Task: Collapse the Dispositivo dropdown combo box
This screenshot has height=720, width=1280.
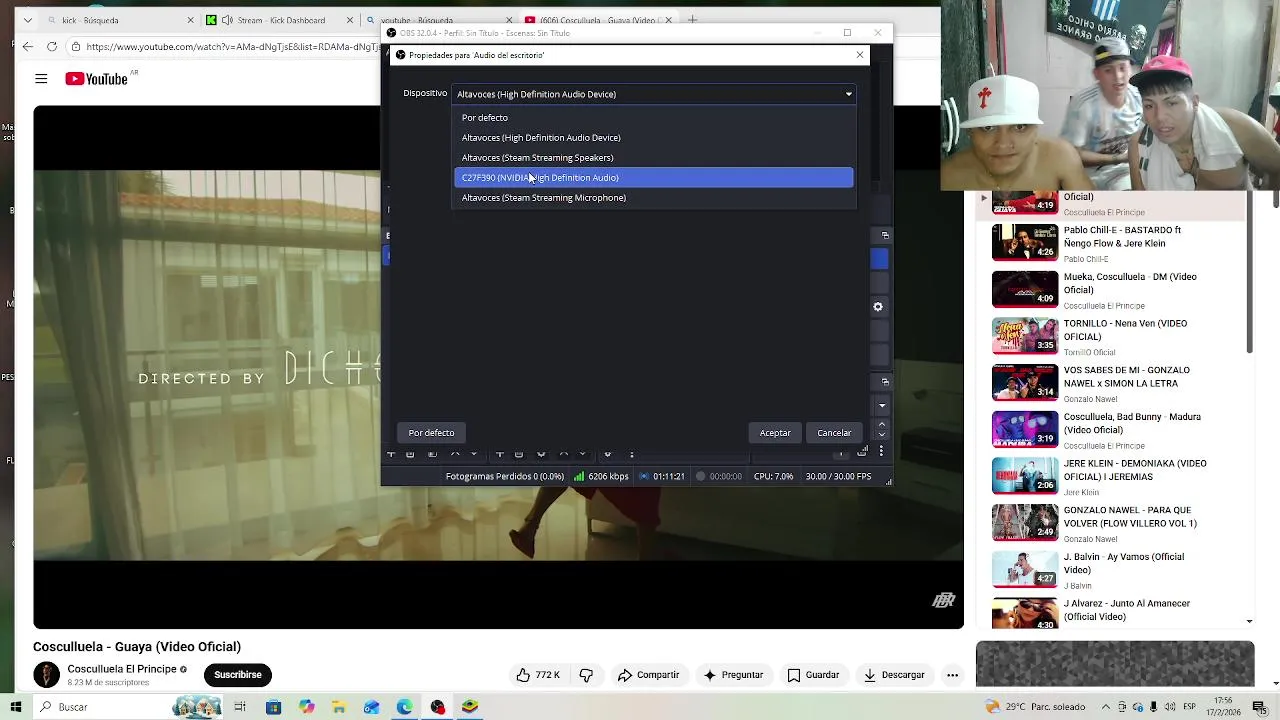Action: [654, 94]
